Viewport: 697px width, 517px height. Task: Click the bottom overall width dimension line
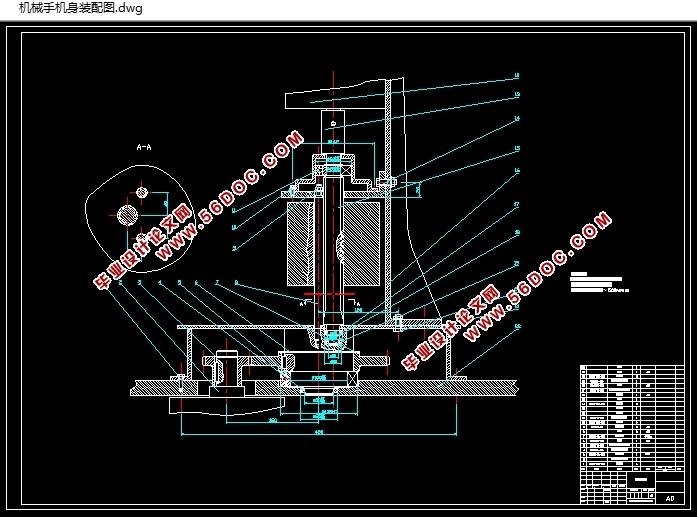point(319,434)
